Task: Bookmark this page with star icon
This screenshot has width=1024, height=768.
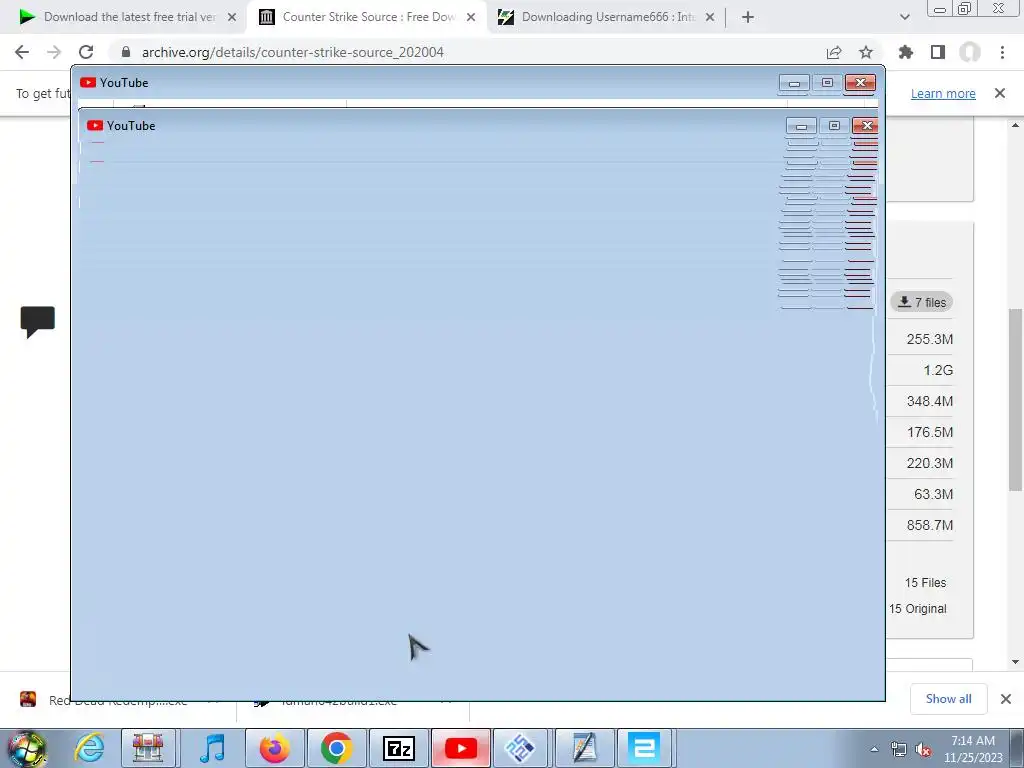Action: (x=866, y=52)
